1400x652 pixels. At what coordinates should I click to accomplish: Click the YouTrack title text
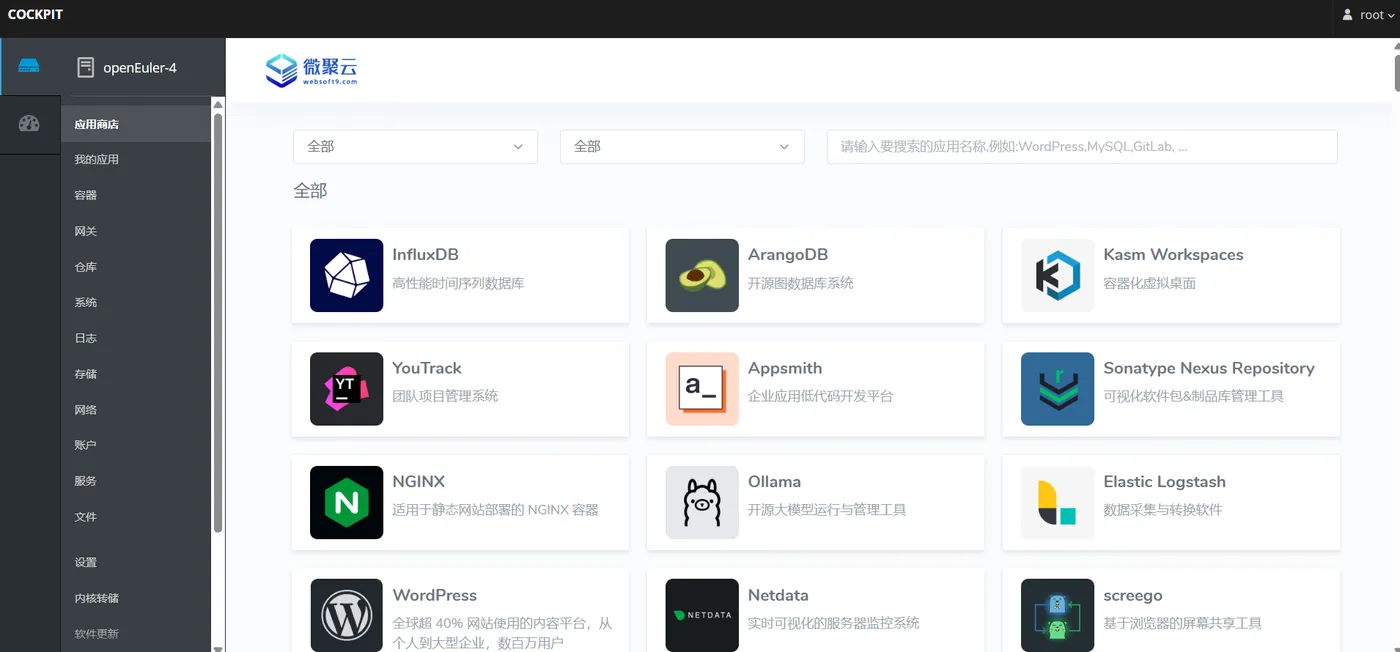point(427,368)
